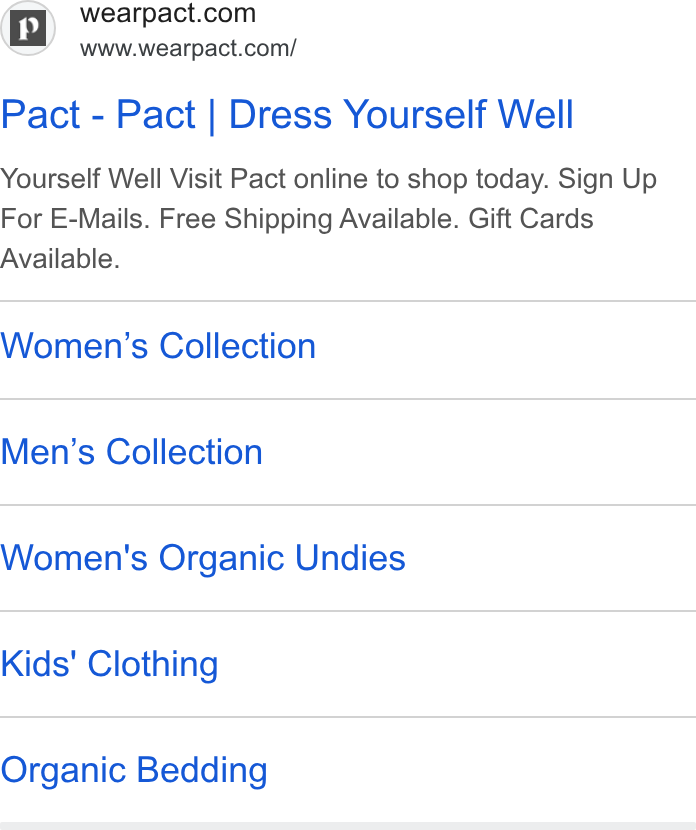Click the Pact favicon logo
The height and width of the screenshot is (830, 696).
pyautogui.click(x=28, y=28)
